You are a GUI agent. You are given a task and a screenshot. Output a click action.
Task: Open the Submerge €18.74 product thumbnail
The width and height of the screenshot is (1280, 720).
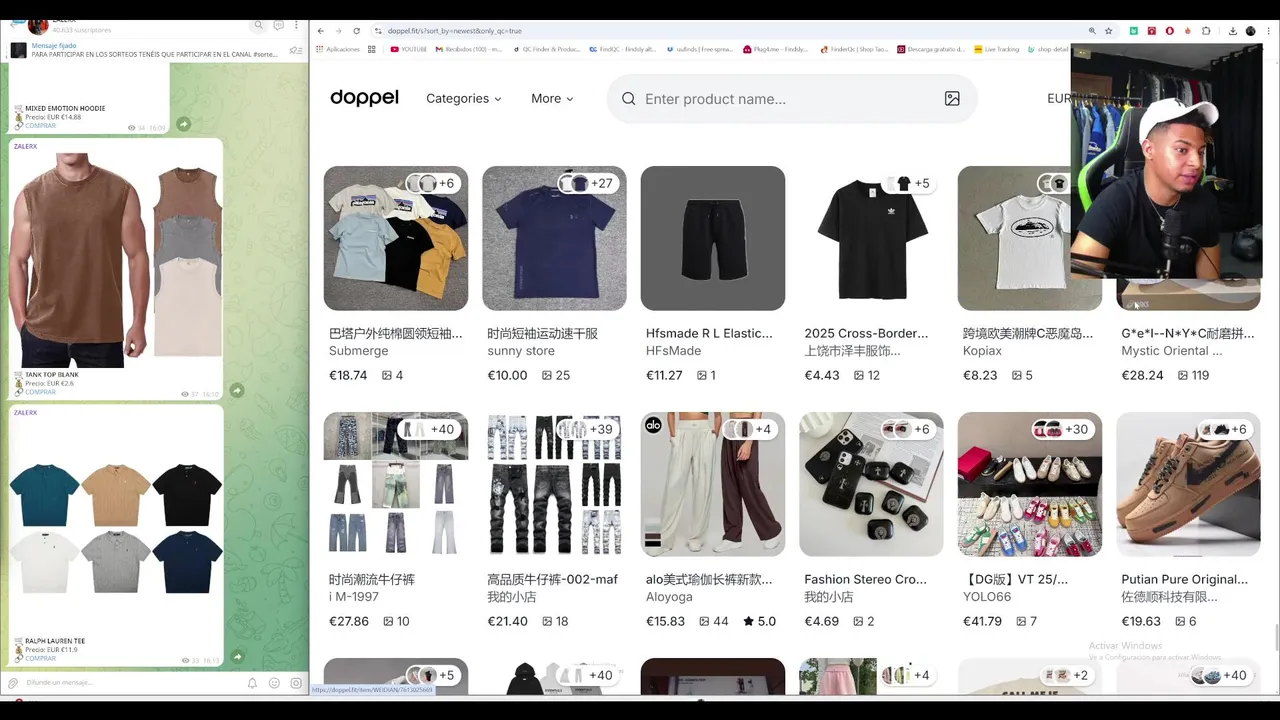[396, 238]
